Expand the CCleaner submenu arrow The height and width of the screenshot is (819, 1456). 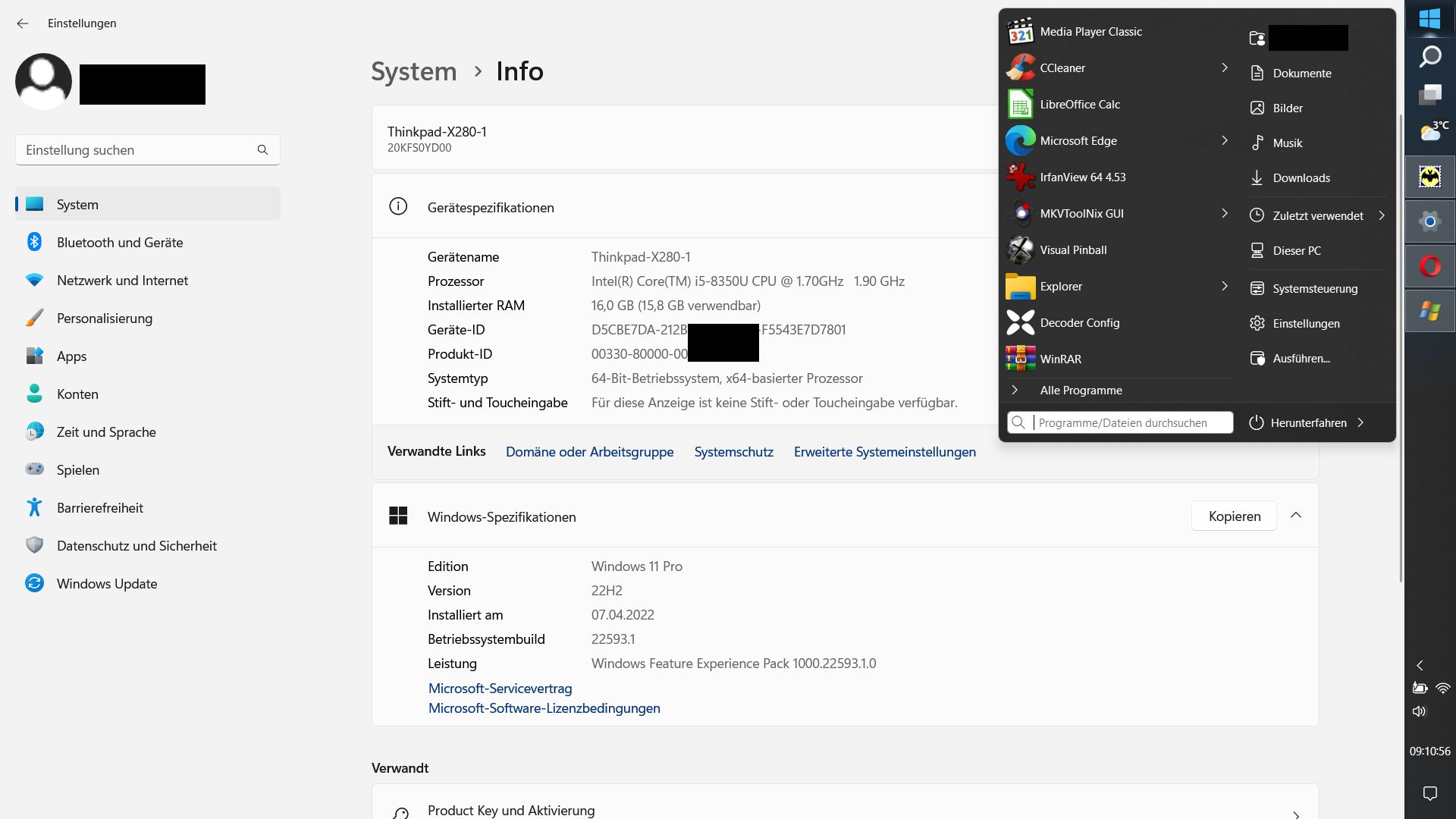(1224, 68)
